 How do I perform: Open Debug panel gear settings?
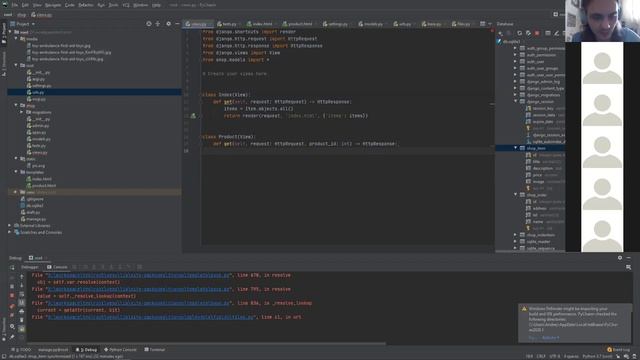[x=620, y=258]
